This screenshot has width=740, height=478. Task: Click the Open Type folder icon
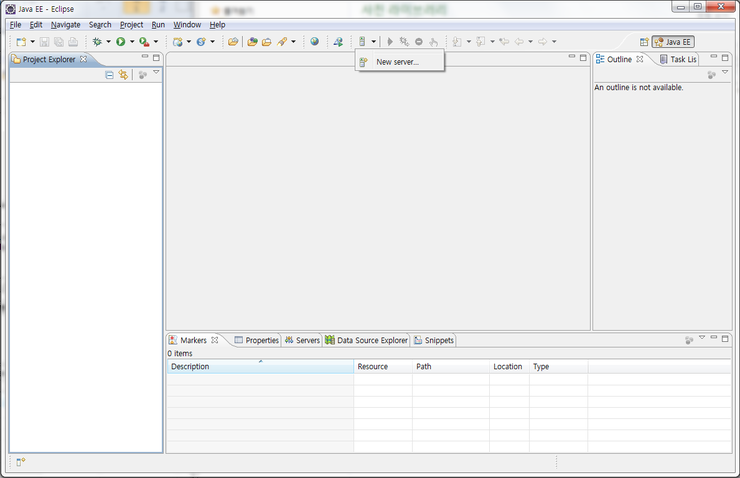pos(233,42)
